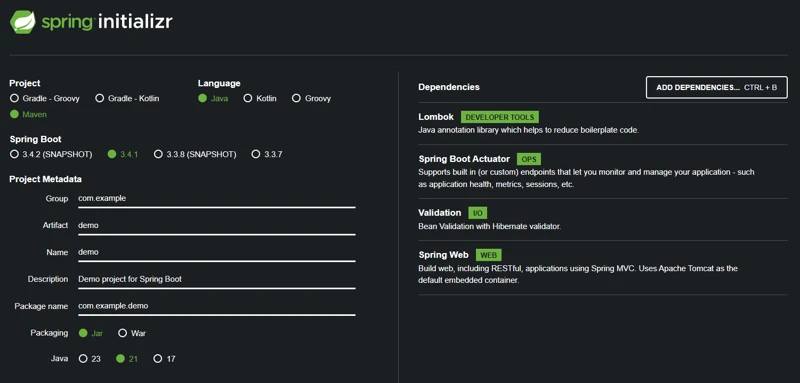Click the Spring leaf logo icon

pyautogui.click(x=23, y=22)
